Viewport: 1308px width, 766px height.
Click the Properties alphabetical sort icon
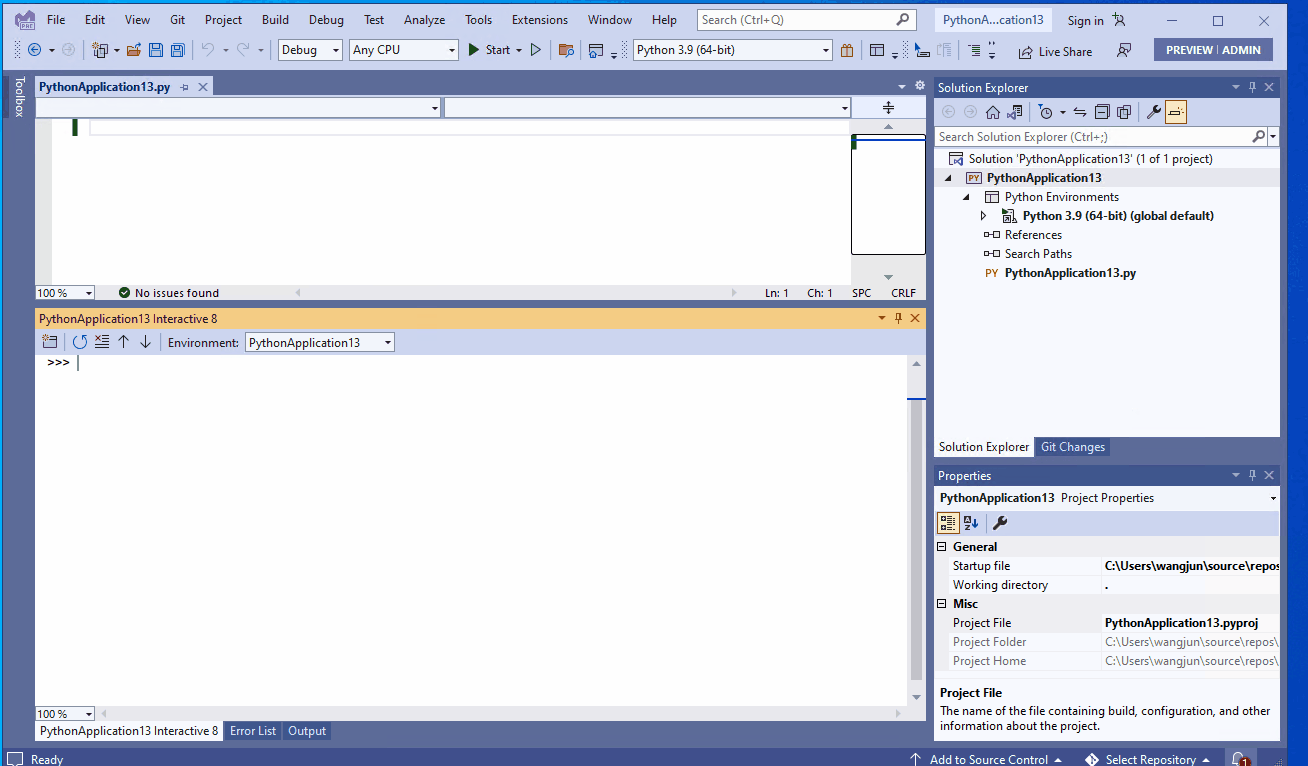click(969, 522)
